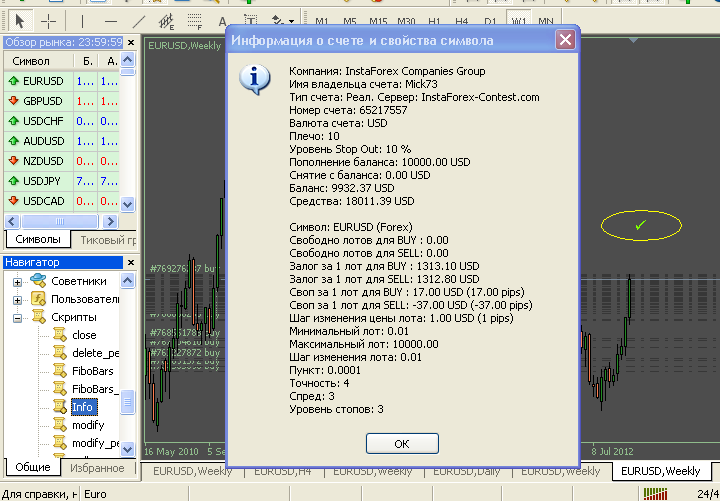Switch chart to M15 timeframe
The image size is (720, 501).
click(378, 22)
